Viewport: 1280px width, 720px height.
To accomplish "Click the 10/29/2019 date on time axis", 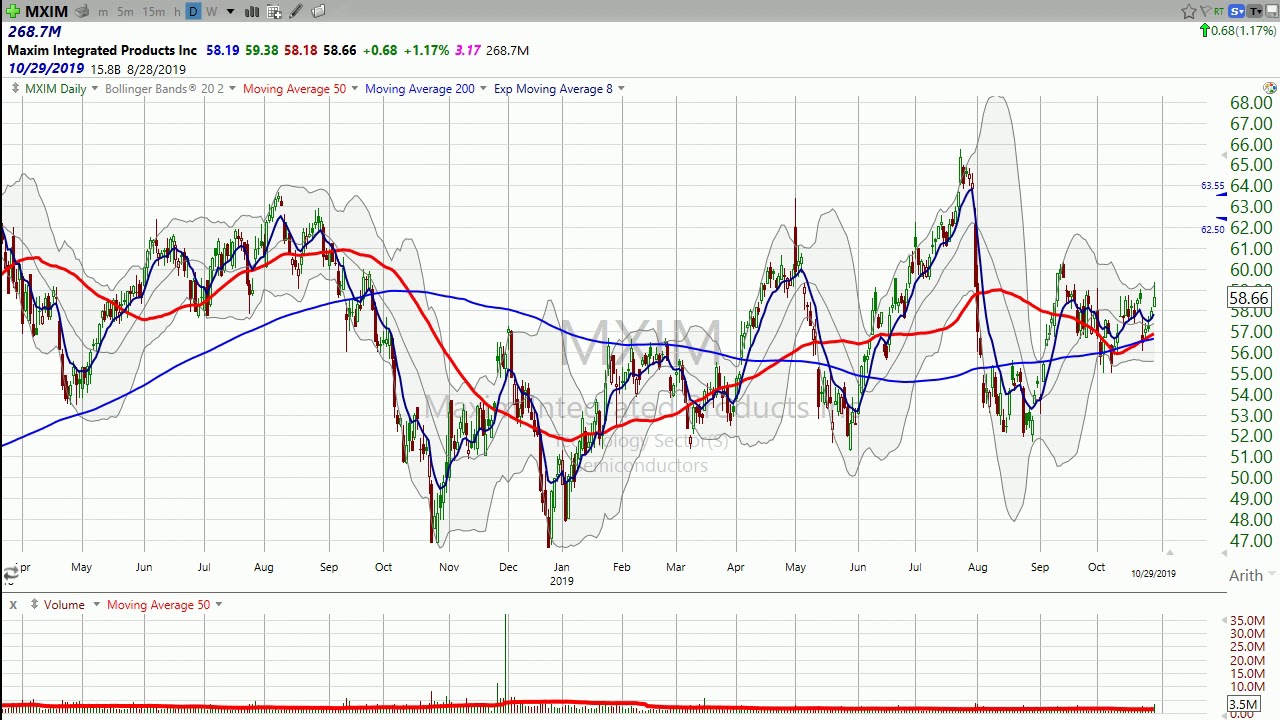I will (1153, 574).
